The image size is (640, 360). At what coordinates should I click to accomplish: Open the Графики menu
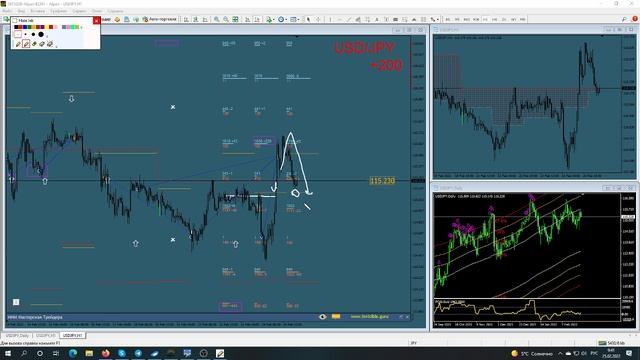click(59, 11)
